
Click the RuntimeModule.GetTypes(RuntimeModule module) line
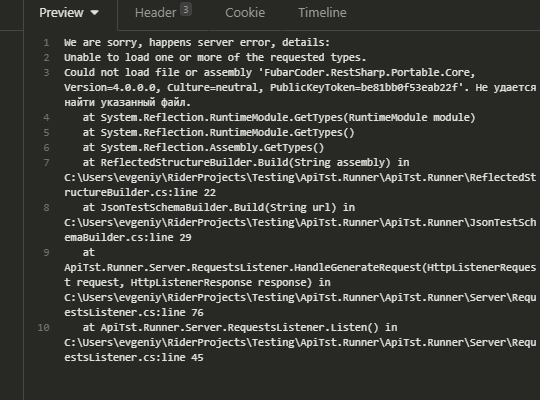pyautogui.click(x=279, y=117)
